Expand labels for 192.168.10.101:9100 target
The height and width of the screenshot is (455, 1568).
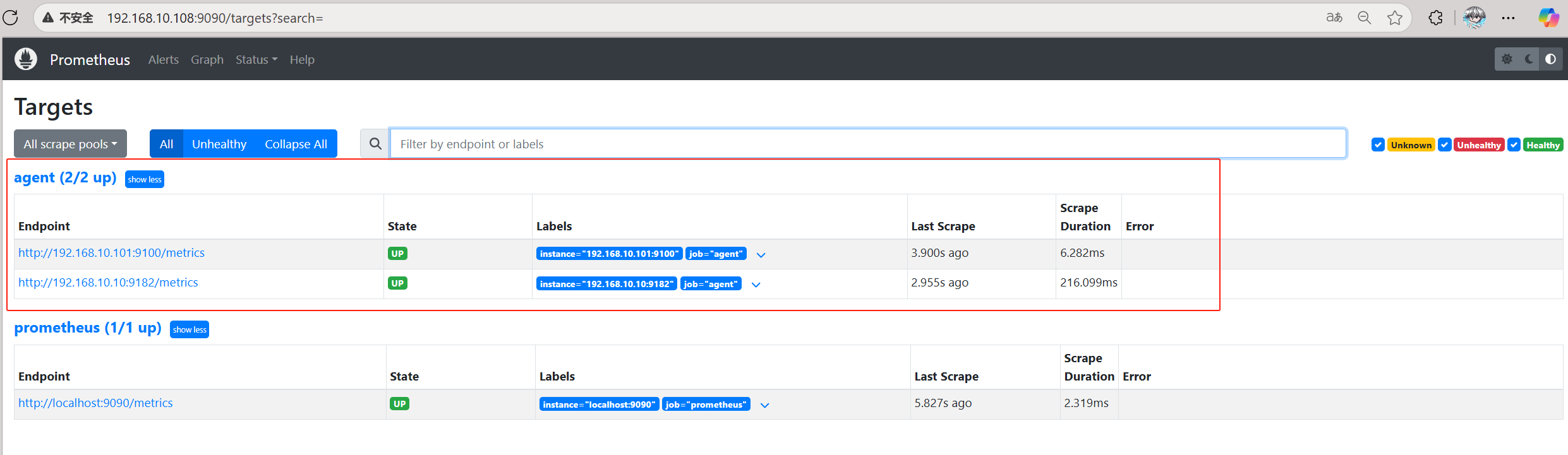pos(761,254)
